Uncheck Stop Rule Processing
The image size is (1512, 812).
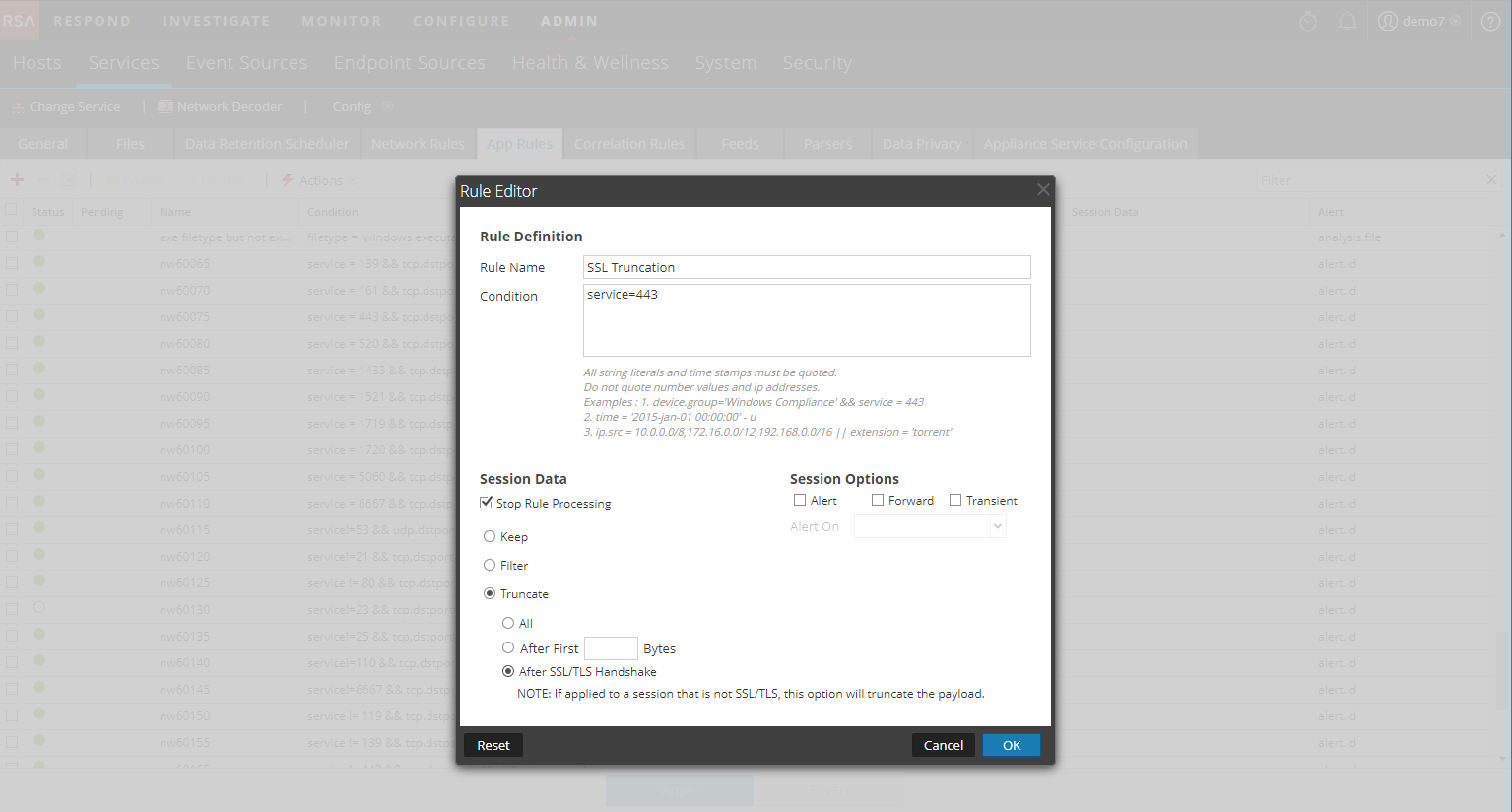point(486,503)
